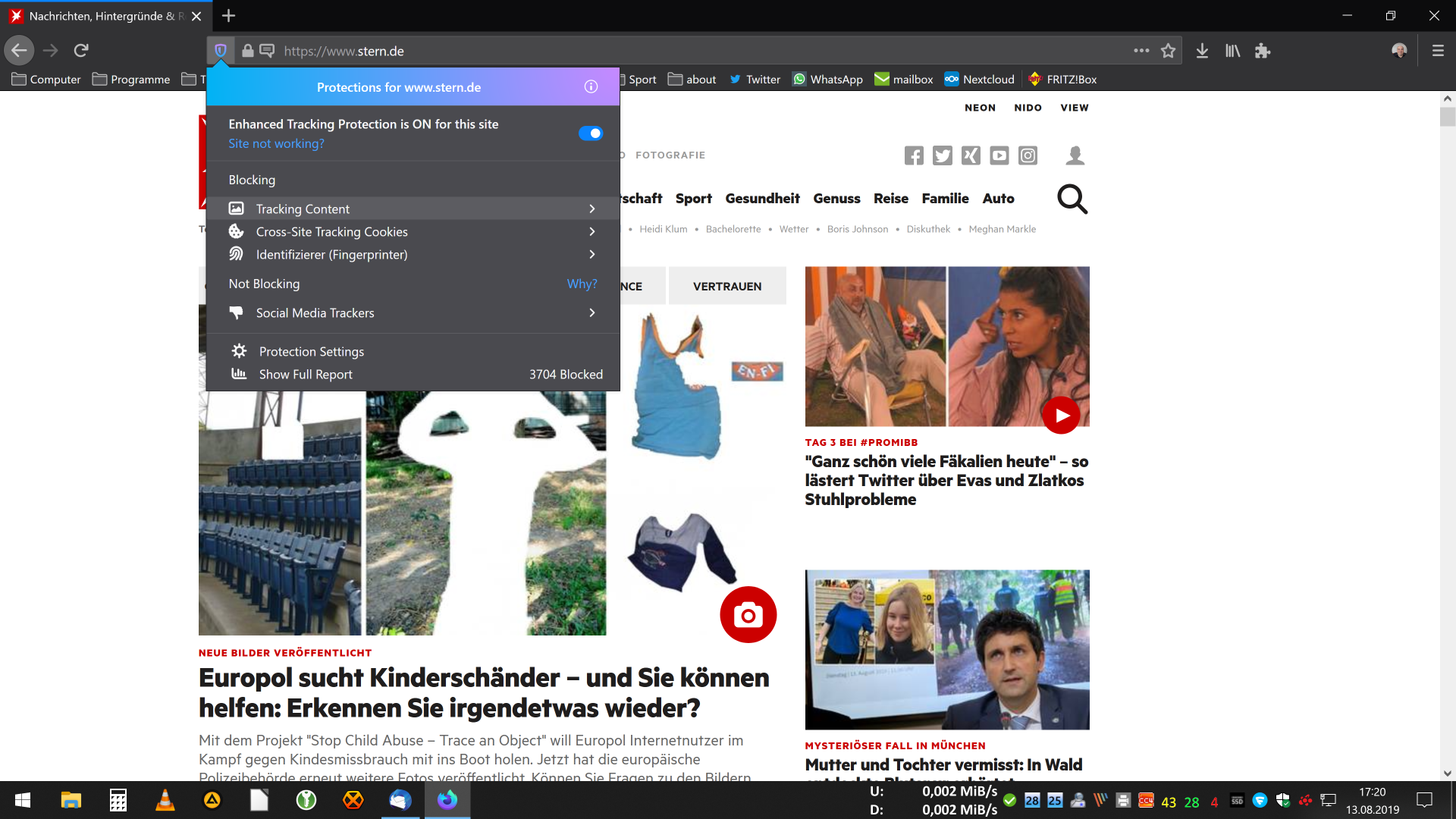Open Protection Settings

click(311, 352)
